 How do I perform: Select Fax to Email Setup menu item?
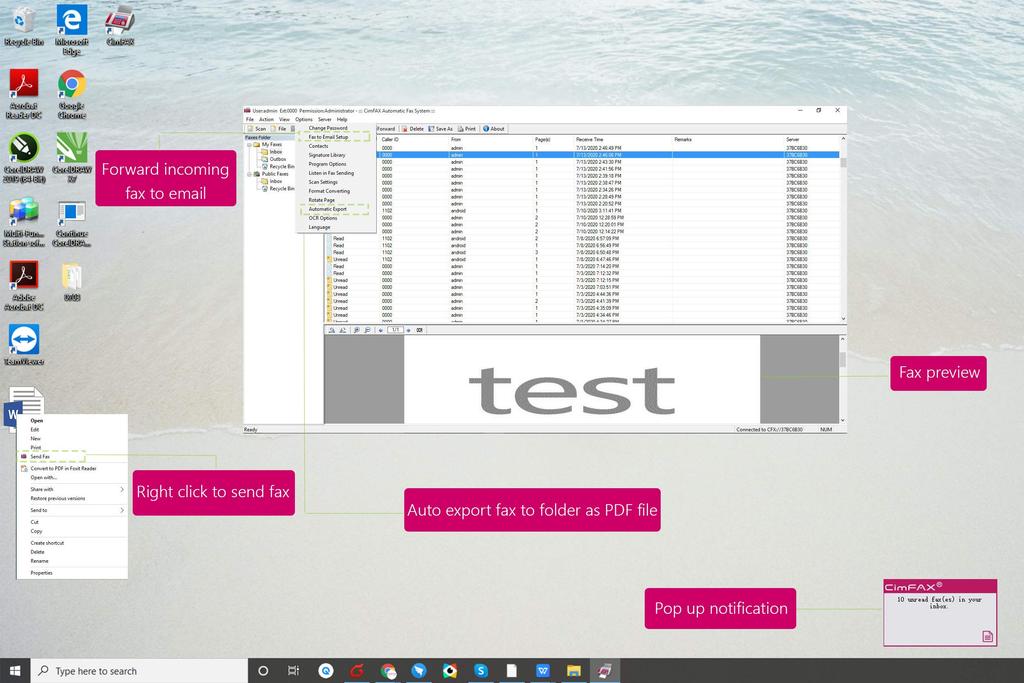pyautogui.click(x=328, y=137)
